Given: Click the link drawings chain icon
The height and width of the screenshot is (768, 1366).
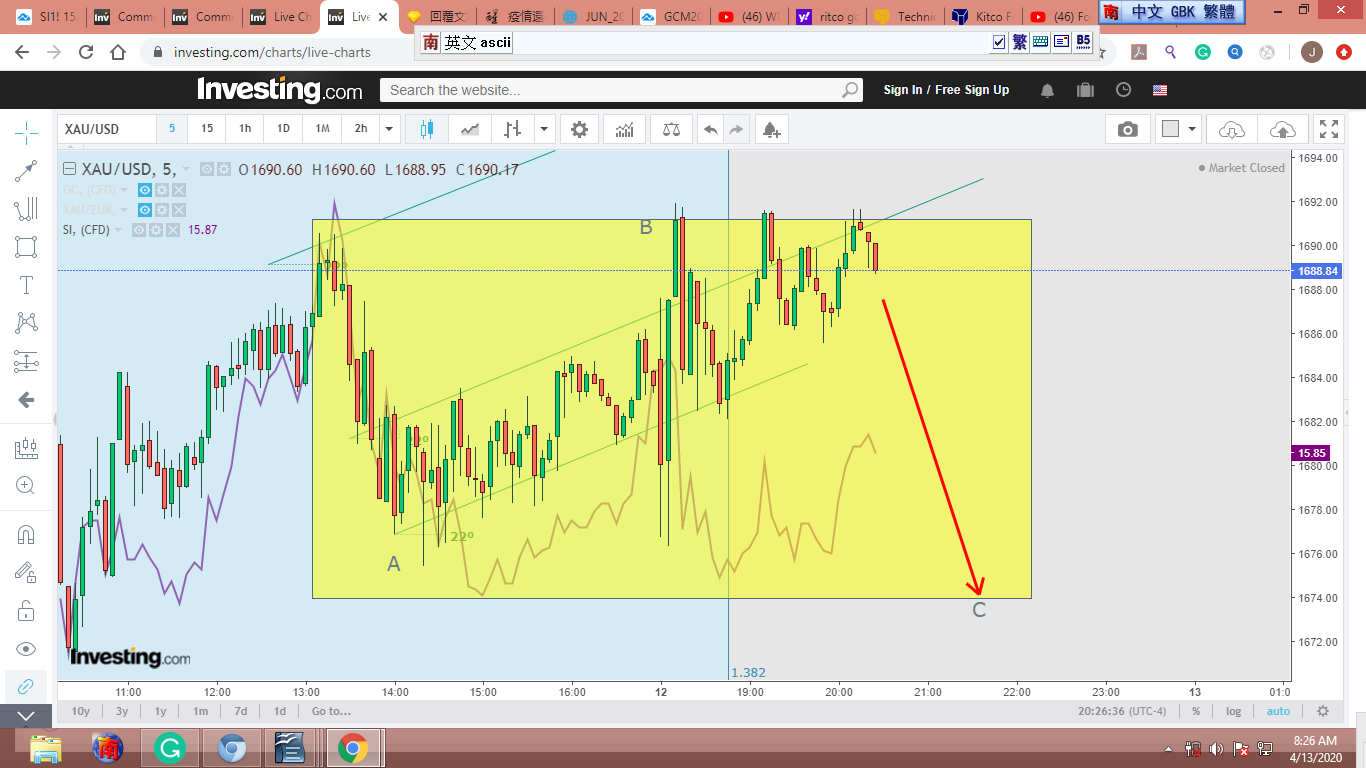Looking at the screenshot, I should tap(26, 686).
